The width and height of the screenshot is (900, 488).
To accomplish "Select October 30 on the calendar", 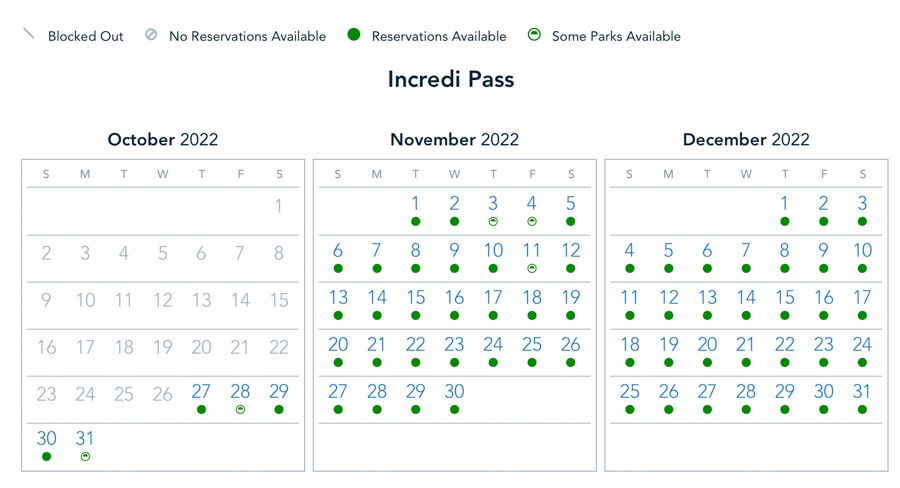I will pyautogui.click(x=46, y=439).
